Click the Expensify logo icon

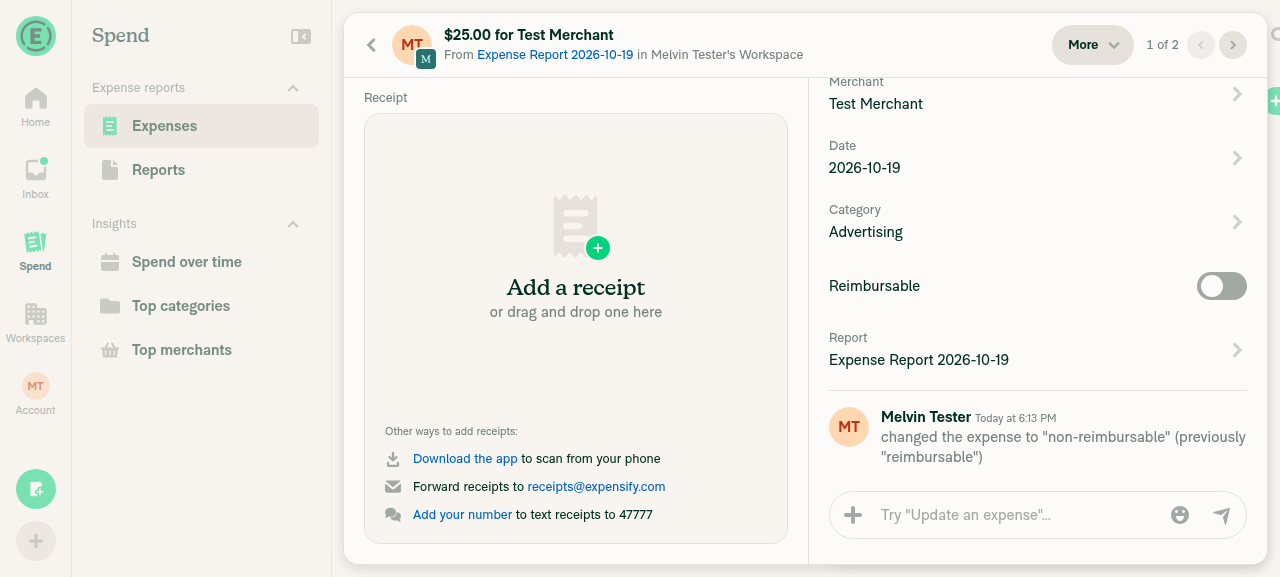pos(36,36)
